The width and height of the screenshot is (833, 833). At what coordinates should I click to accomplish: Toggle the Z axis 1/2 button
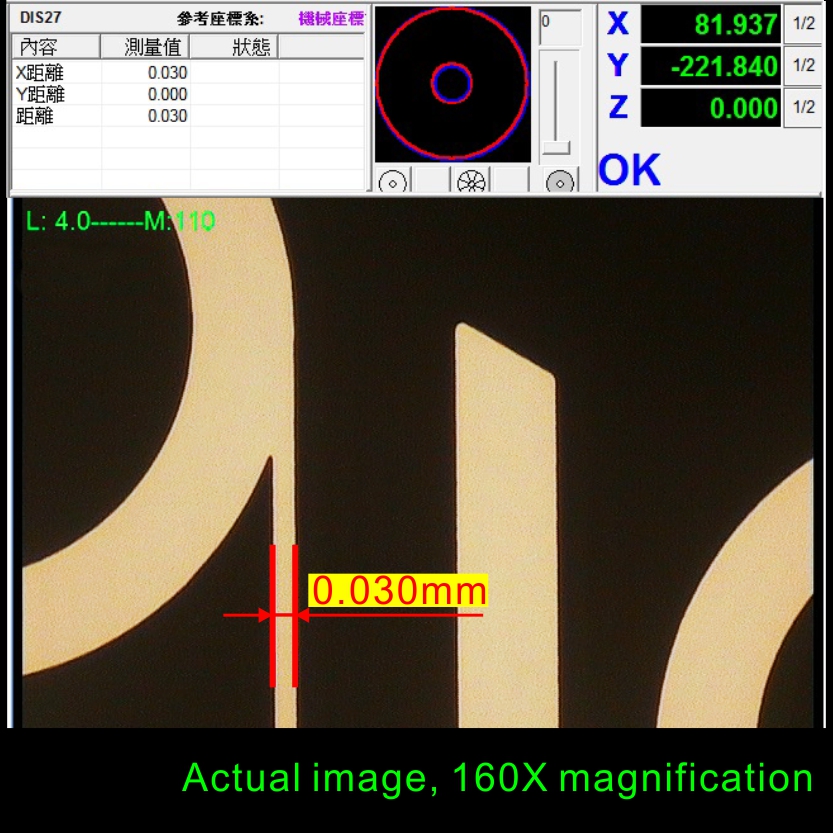tap(803, 107)
